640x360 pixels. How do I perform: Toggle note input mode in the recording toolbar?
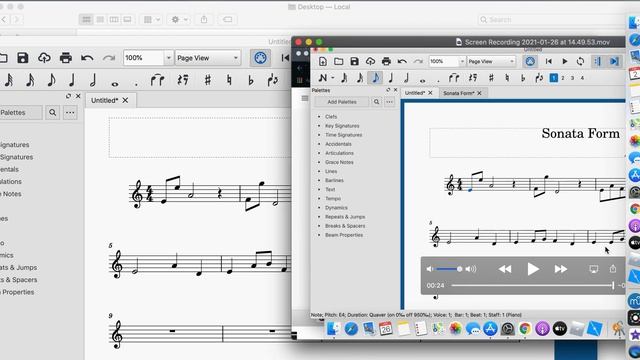click(x=322, y=78)
